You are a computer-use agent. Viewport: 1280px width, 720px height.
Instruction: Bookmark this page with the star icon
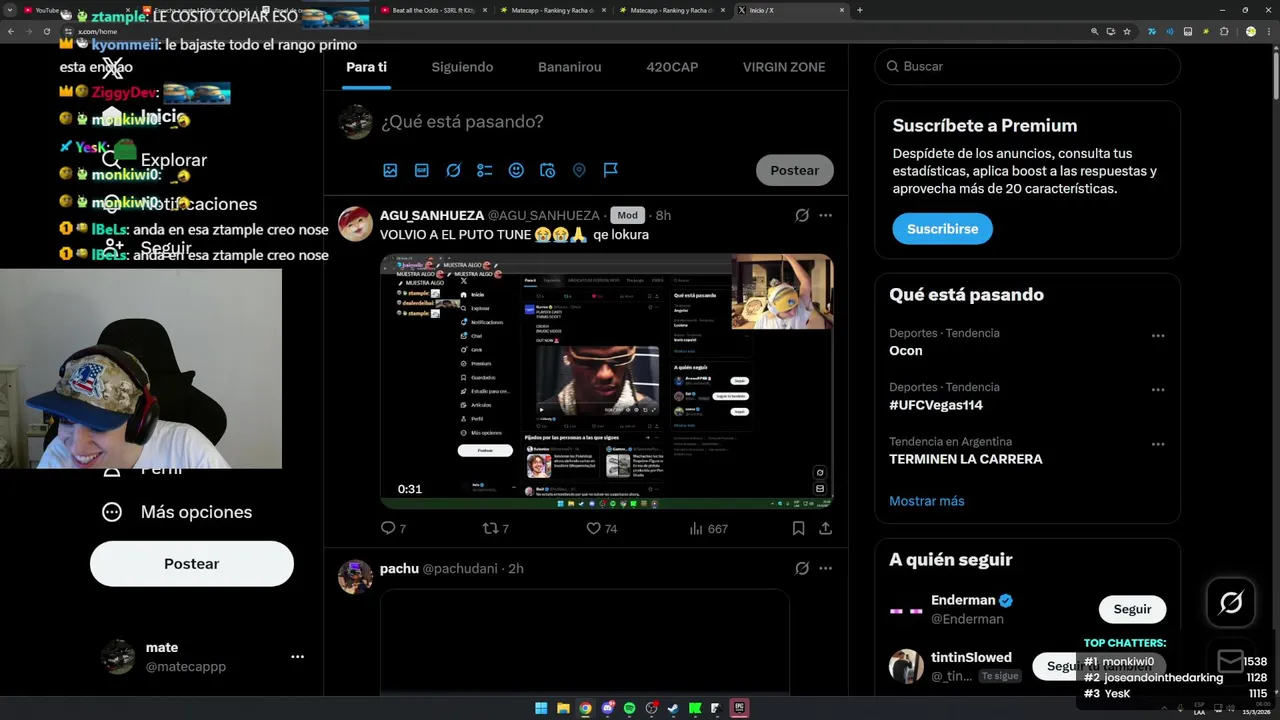(x=1127, y=31)
